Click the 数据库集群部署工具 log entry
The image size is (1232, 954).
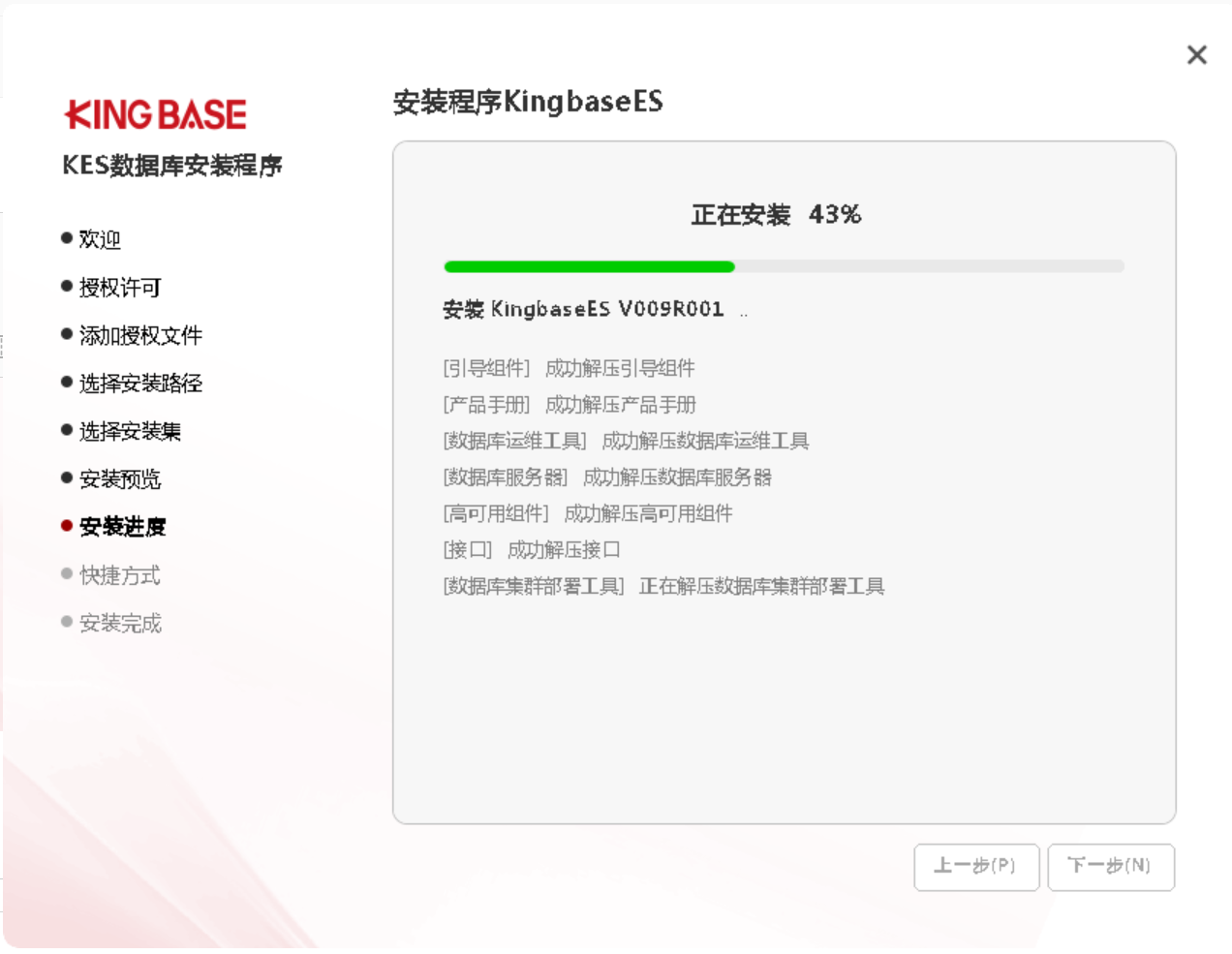(x=663, y=586)
